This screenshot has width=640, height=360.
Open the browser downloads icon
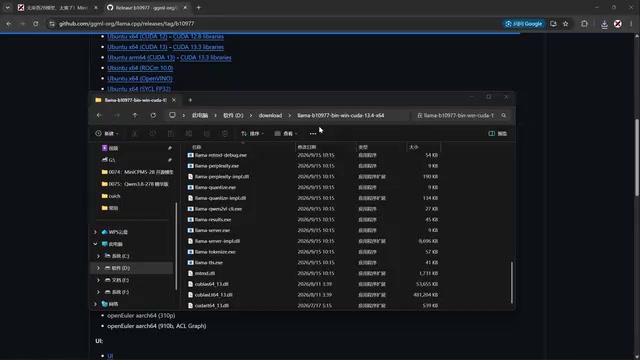click(604, 24)
